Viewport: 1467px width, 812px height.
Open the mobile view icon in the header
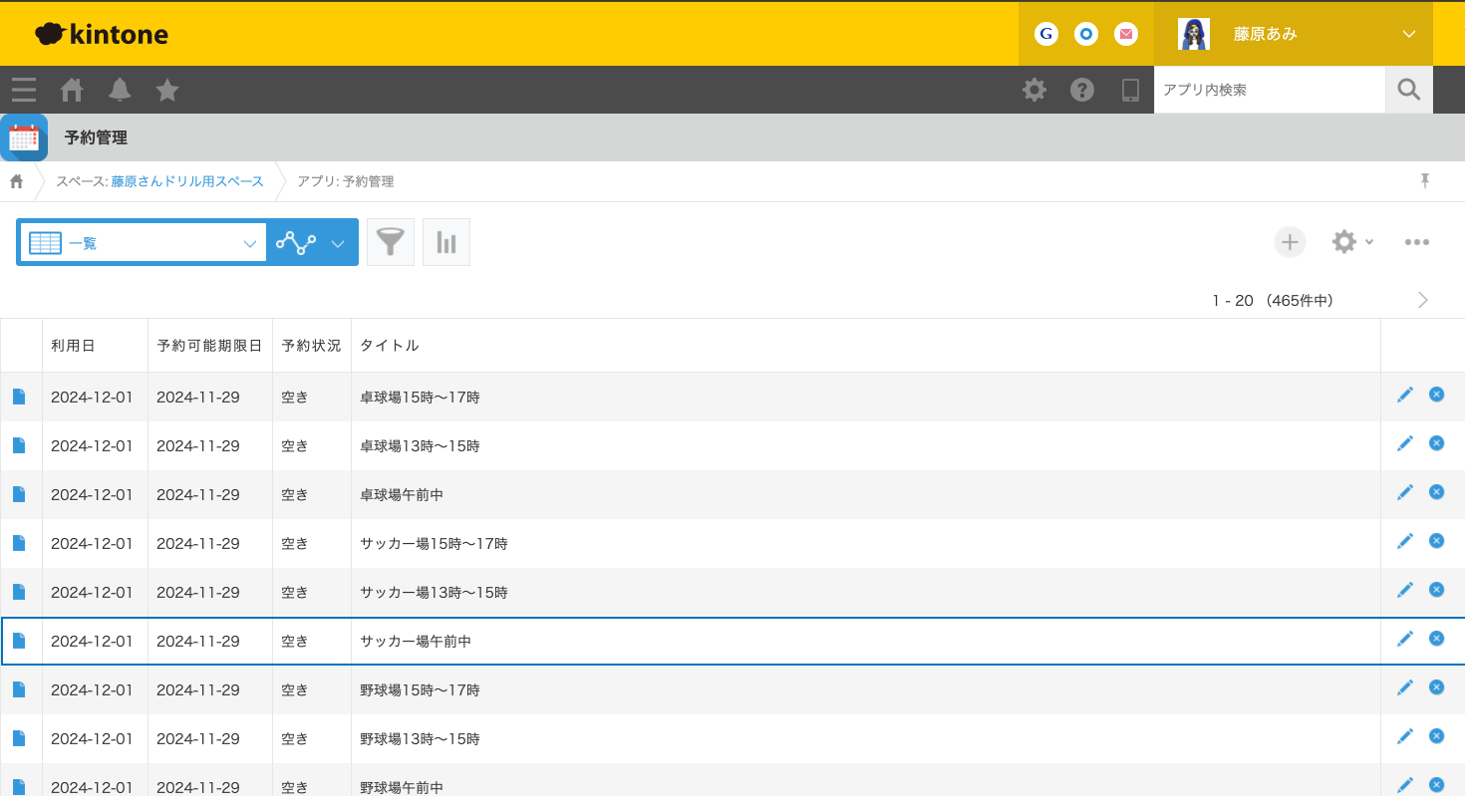1130,90
